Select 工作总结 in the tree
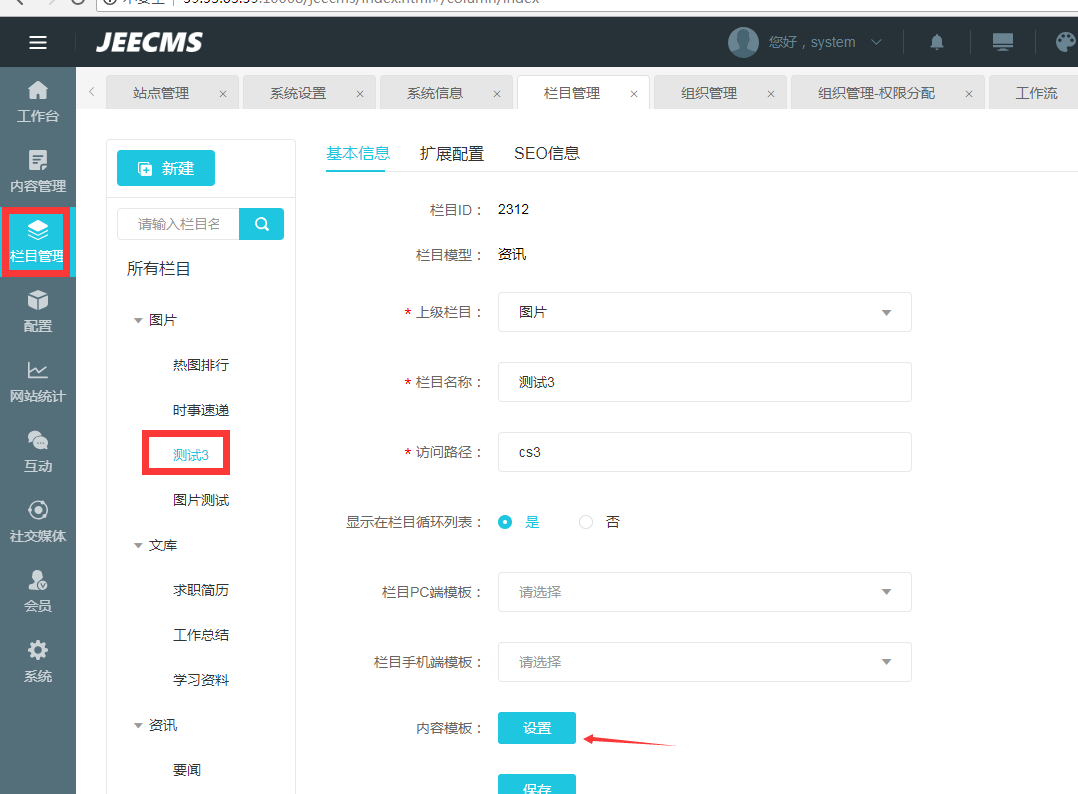Viewport: 1078px width, 794px height. [x=201, y=635]
